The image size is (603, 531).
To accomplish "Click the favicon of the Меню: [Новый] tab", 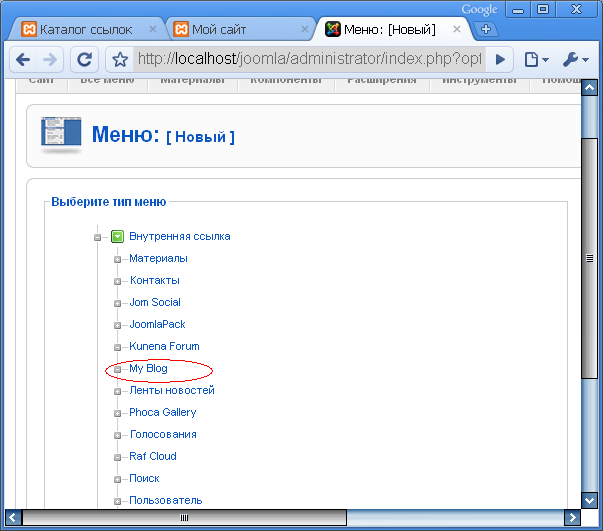I will 333,29.
